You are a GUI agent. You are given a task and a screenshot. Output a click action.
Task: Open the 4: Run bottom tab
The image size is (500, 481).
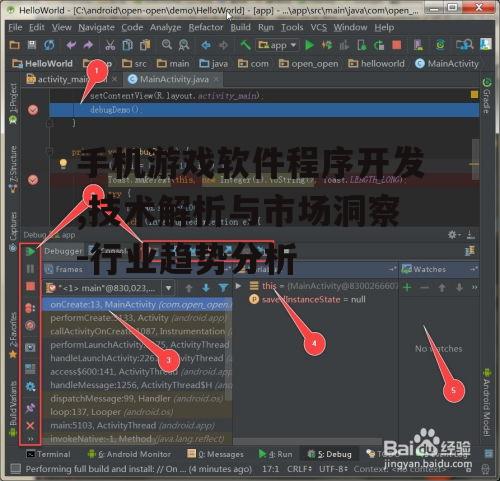(276, 454)
